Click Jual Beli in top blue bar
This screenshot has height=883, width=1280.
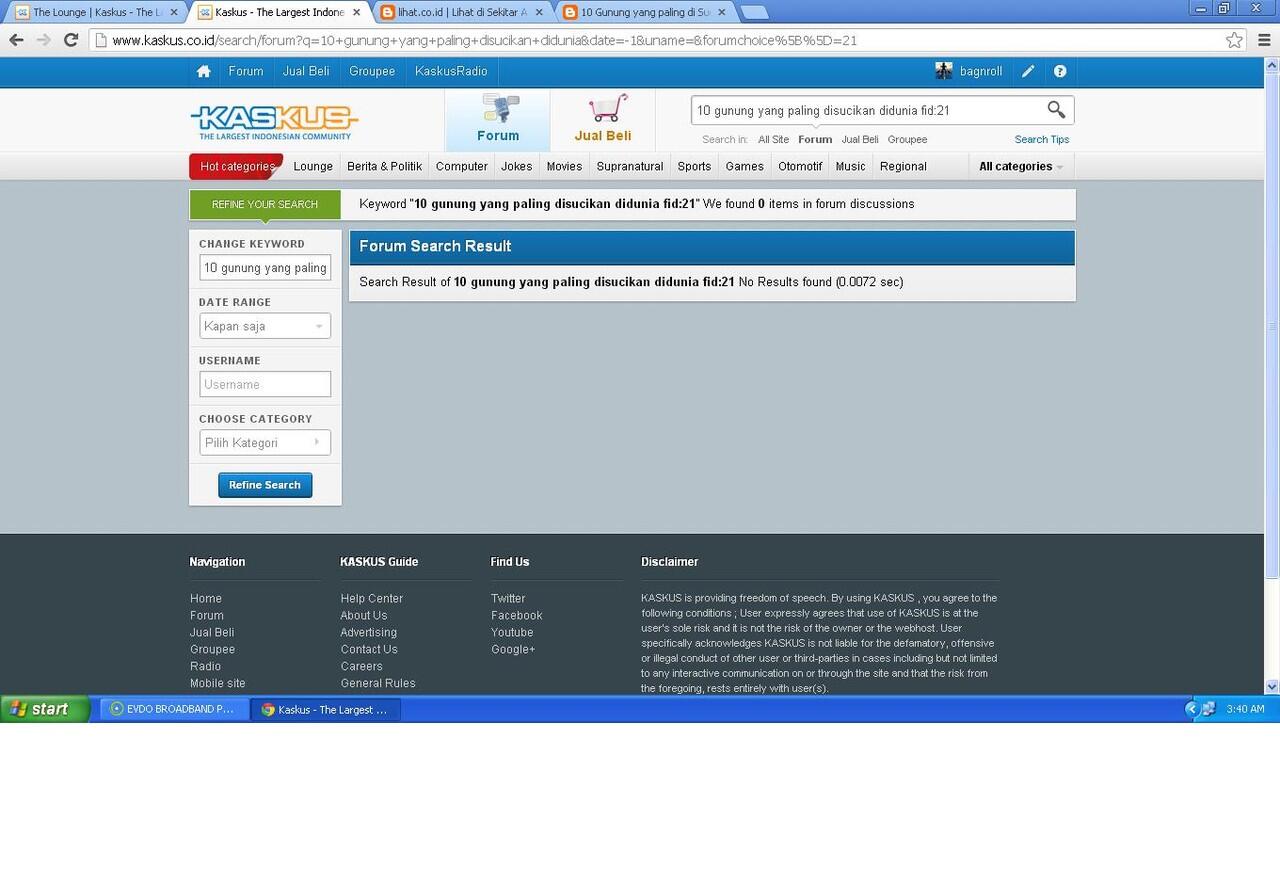click(x=306, y=72)
